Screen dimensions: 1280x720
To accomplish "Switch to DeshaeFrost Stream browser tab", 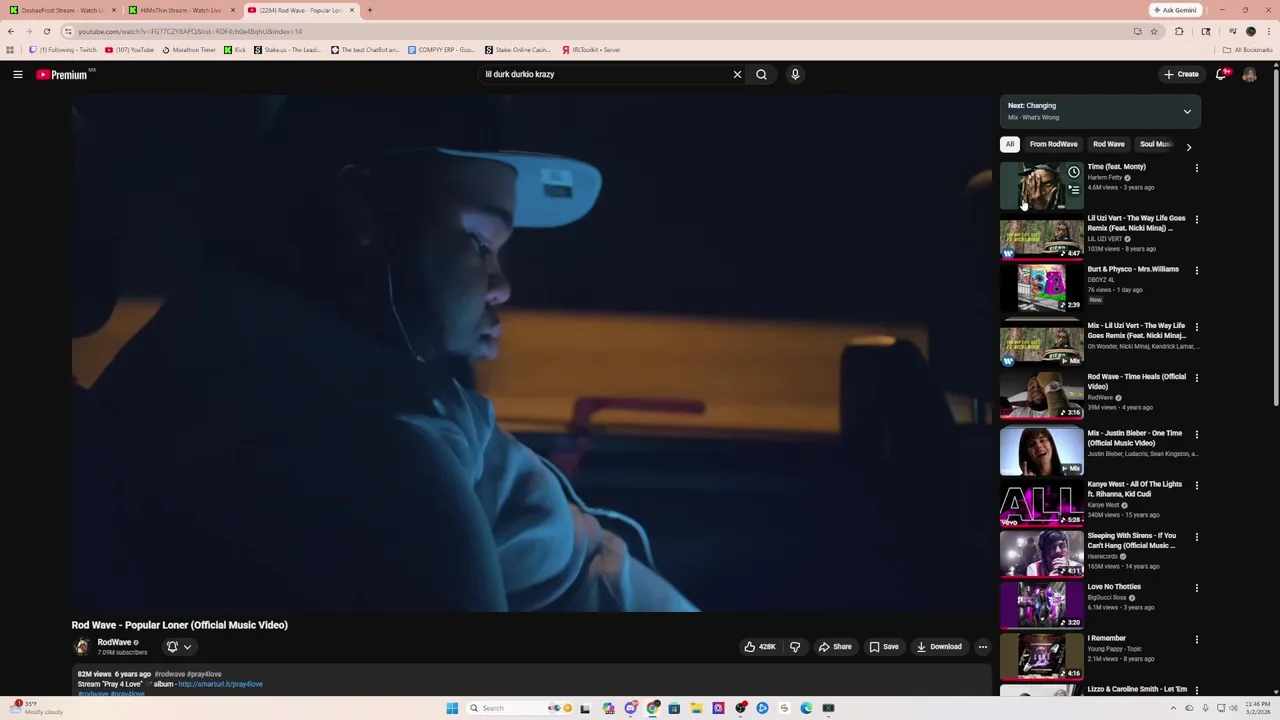I will point(62,10).
